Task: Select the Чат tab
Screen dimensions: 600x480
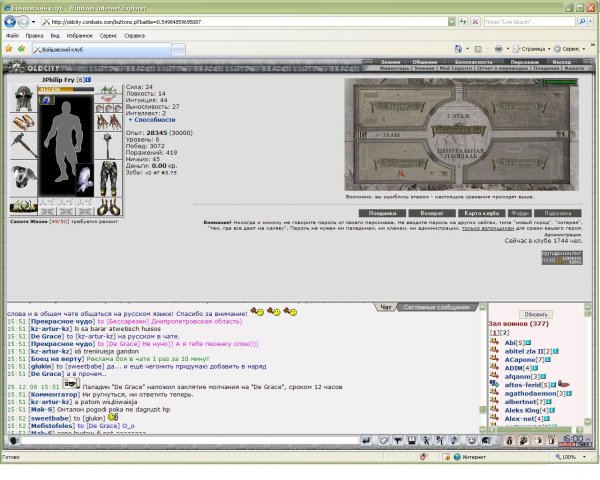Action: (x=386, y=307)
